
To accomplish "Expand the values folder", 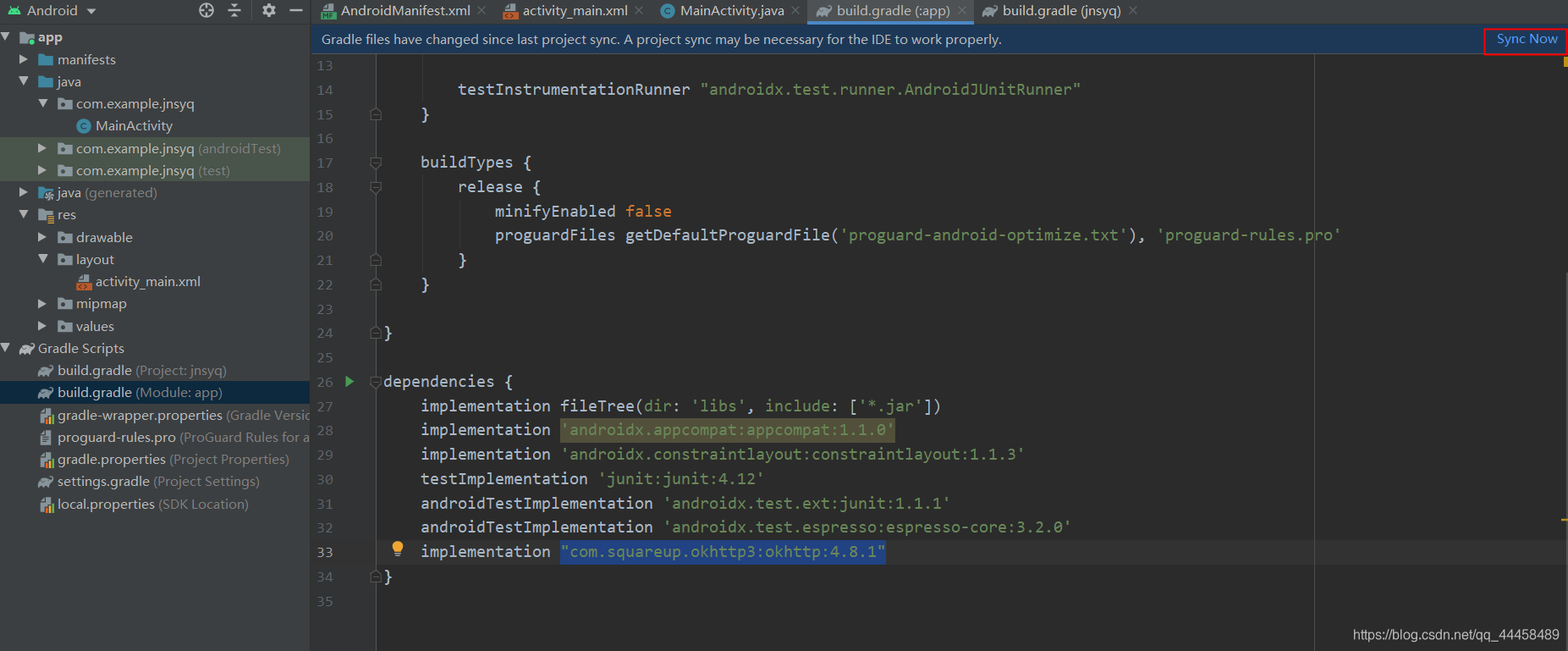I will click(x=42, y=326).
